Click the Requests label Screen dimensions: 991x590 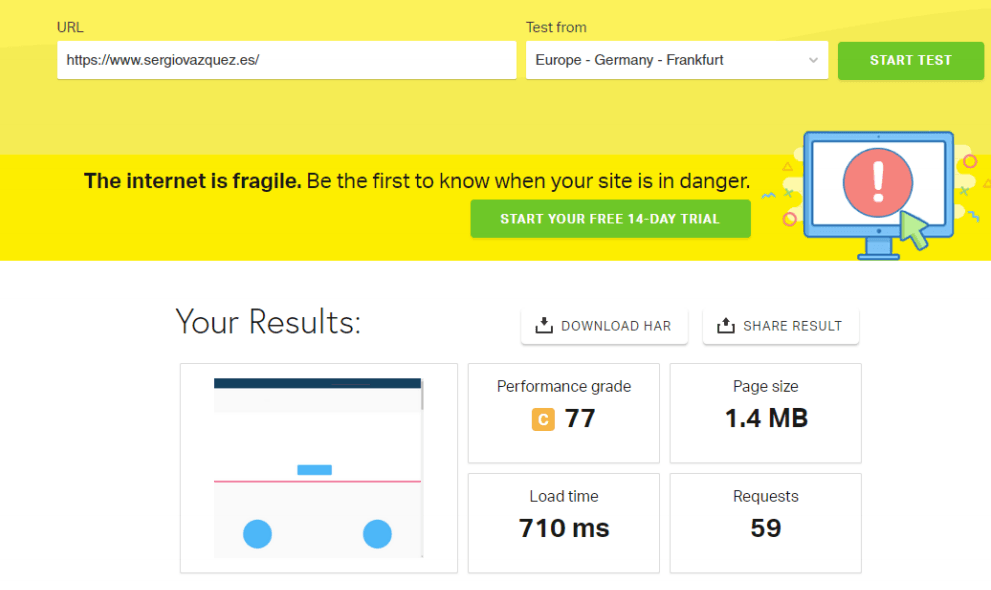[765, 497]
